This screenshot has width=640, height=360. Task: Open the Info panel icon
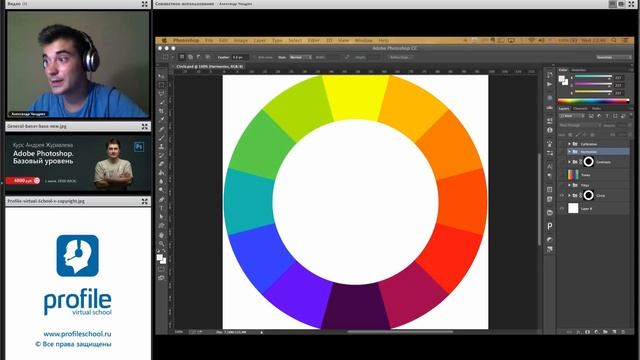coord(550,130)
